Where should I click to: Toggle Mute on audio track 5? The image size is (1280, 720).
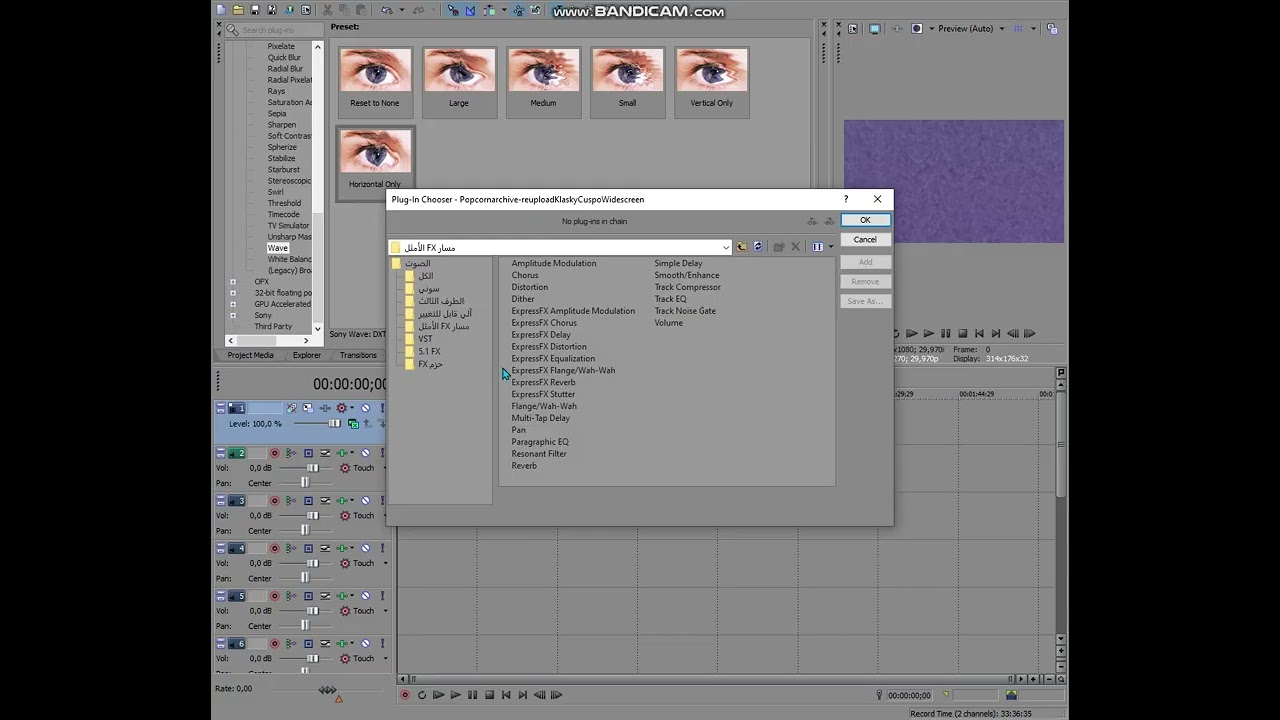click(x=365, y=596)
